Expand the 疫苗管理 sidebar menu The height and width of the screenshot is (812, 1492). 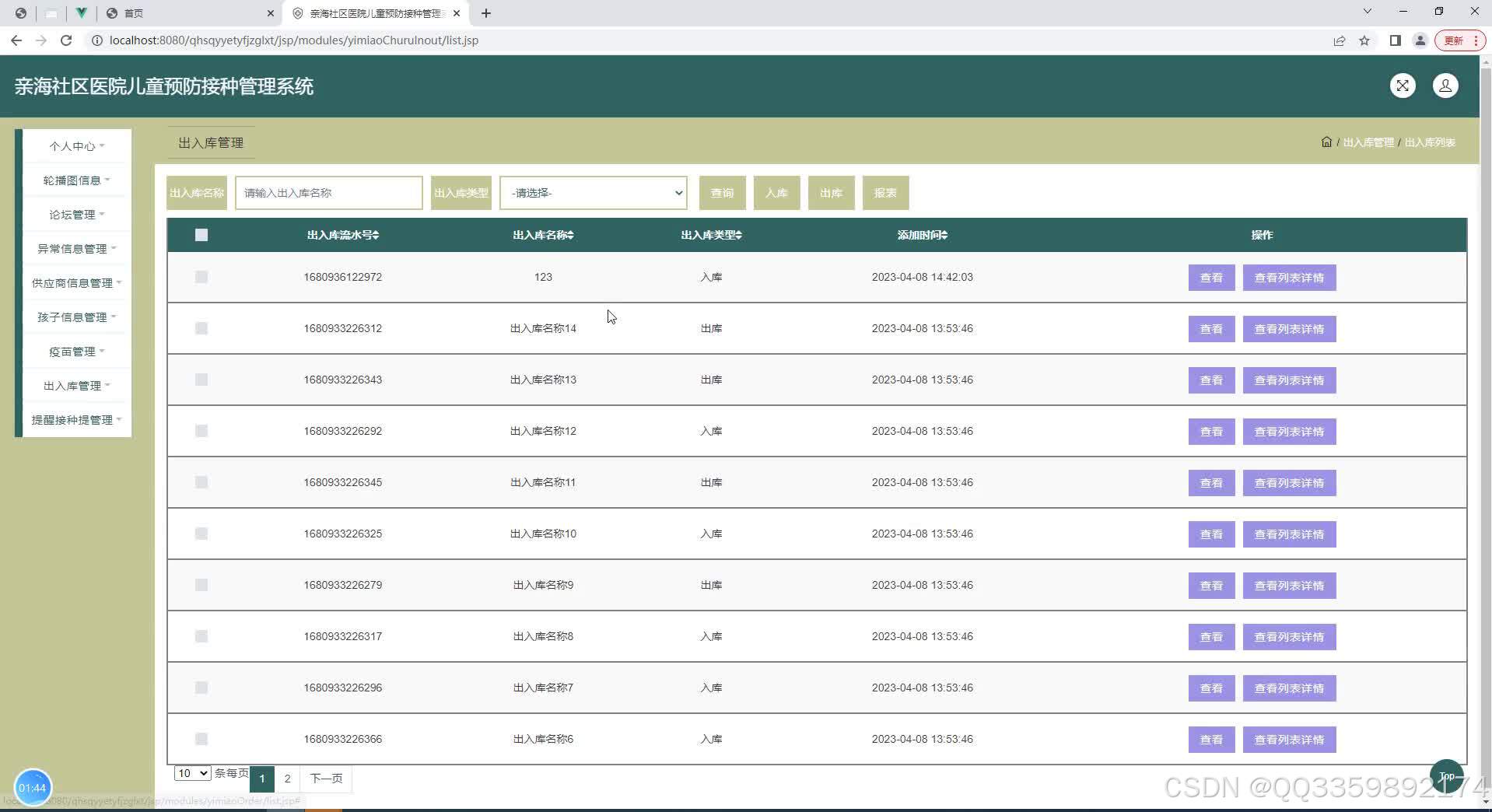click(x=76, y=352)
